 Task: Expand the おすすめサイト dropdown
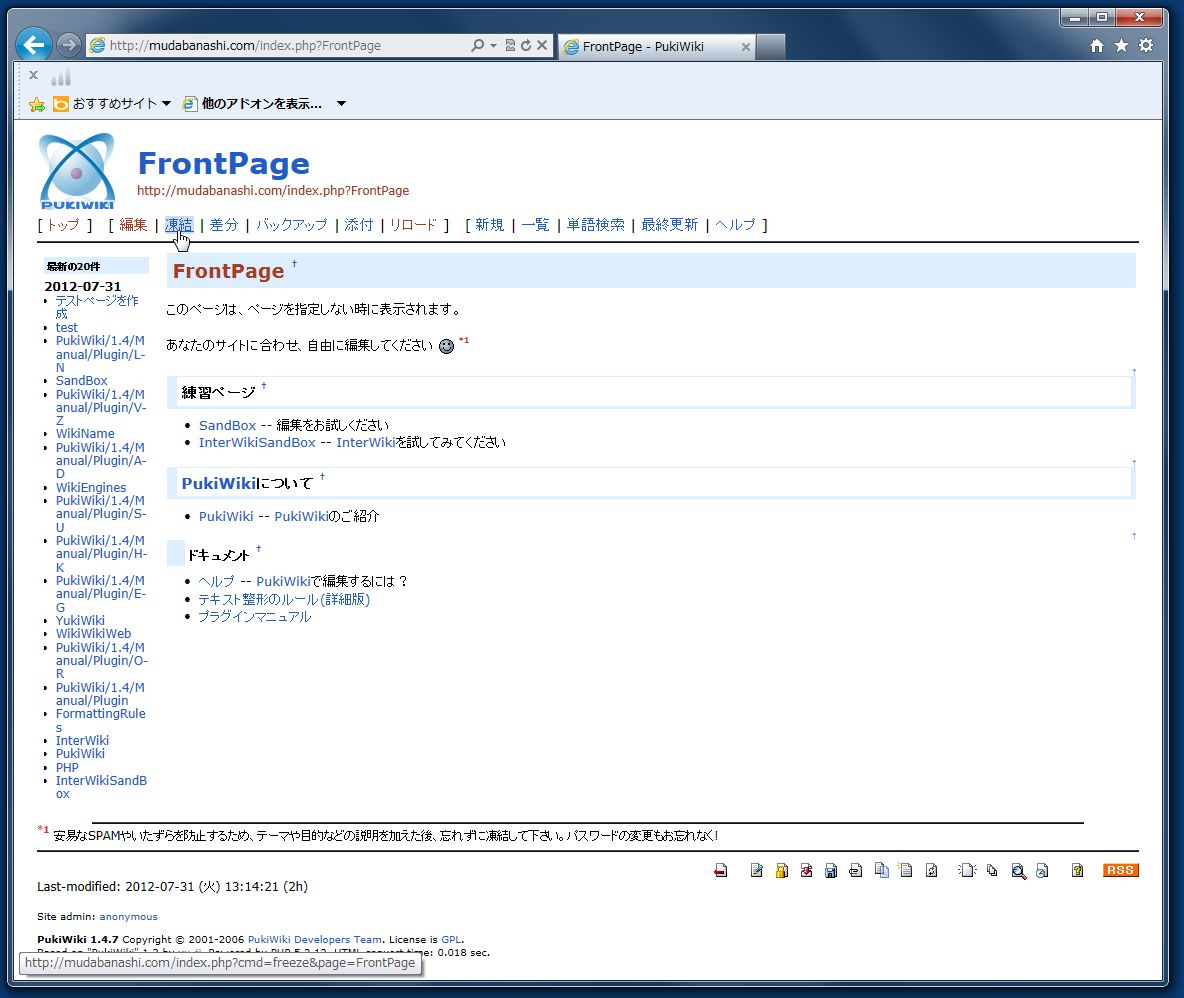coord(166,103)
